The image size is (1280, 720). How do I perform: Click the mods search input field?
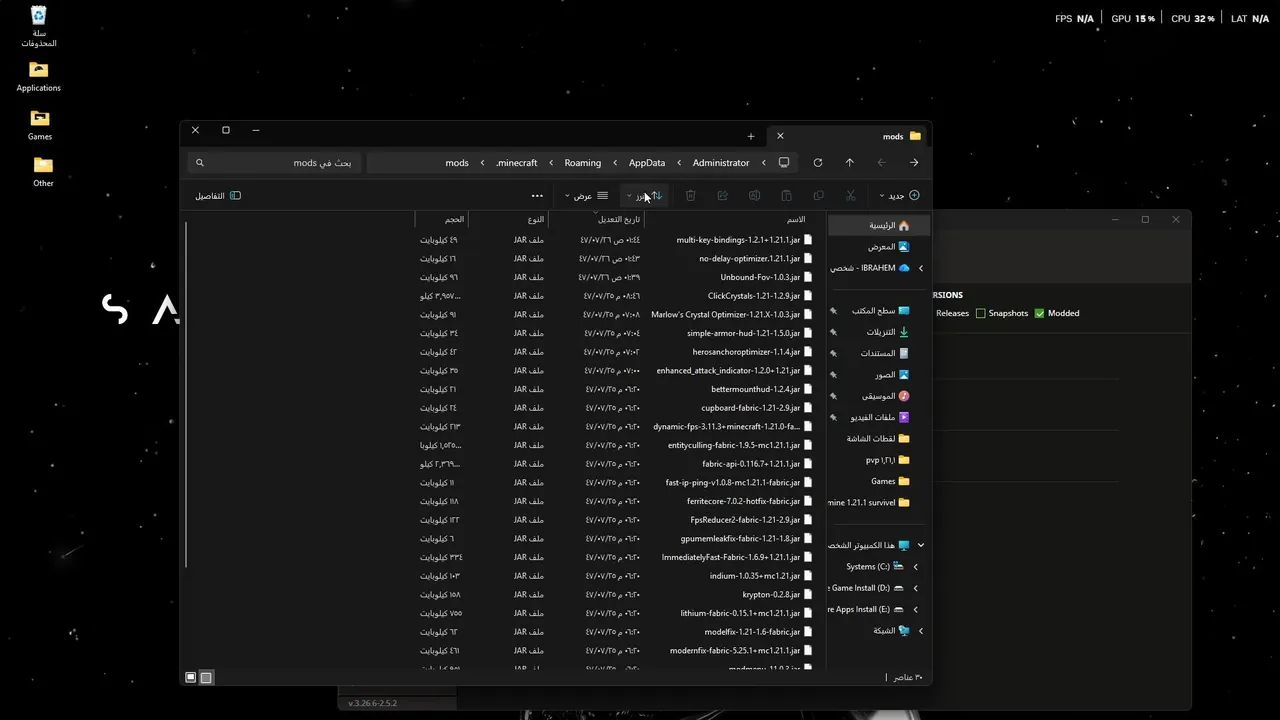tap(275, 163)
